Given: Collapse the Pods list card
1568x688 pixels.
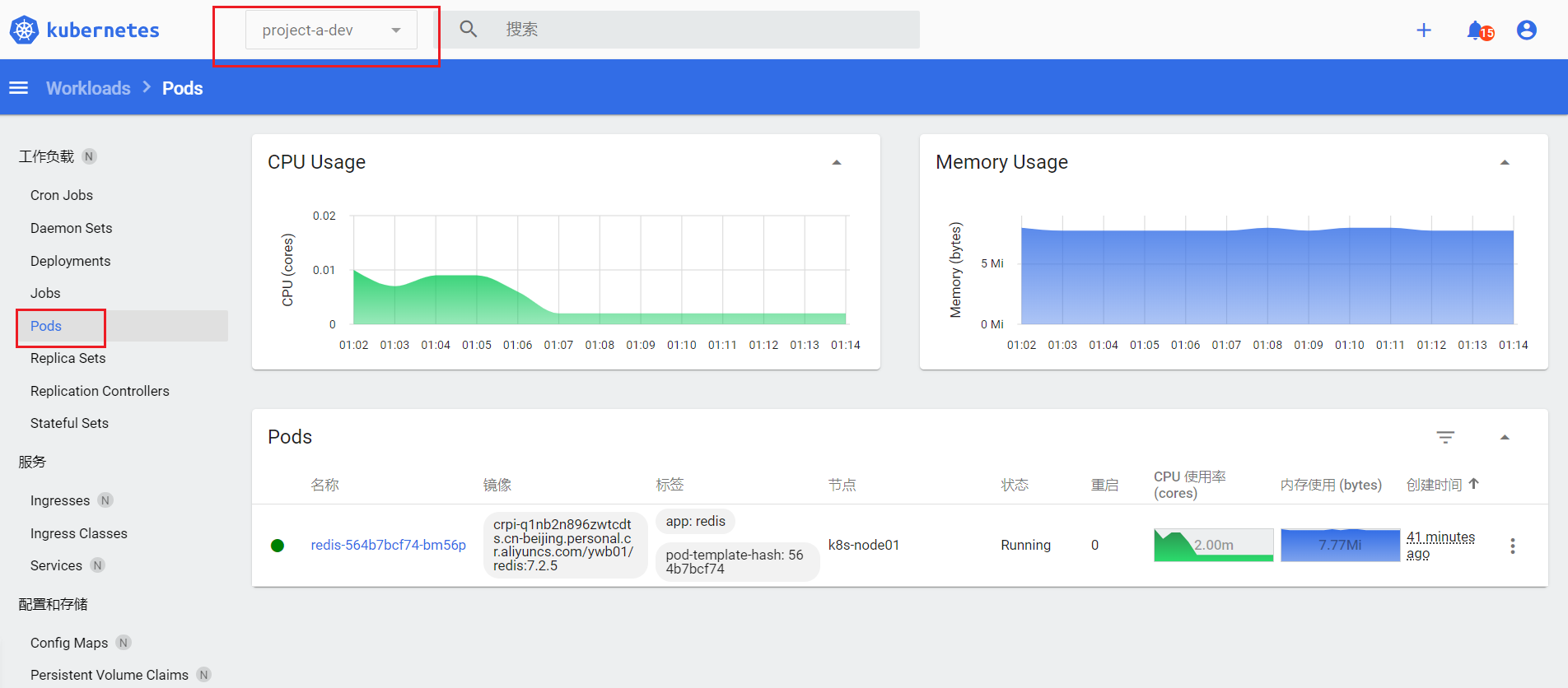Looking at the screenshot, I should [1505, 437].
